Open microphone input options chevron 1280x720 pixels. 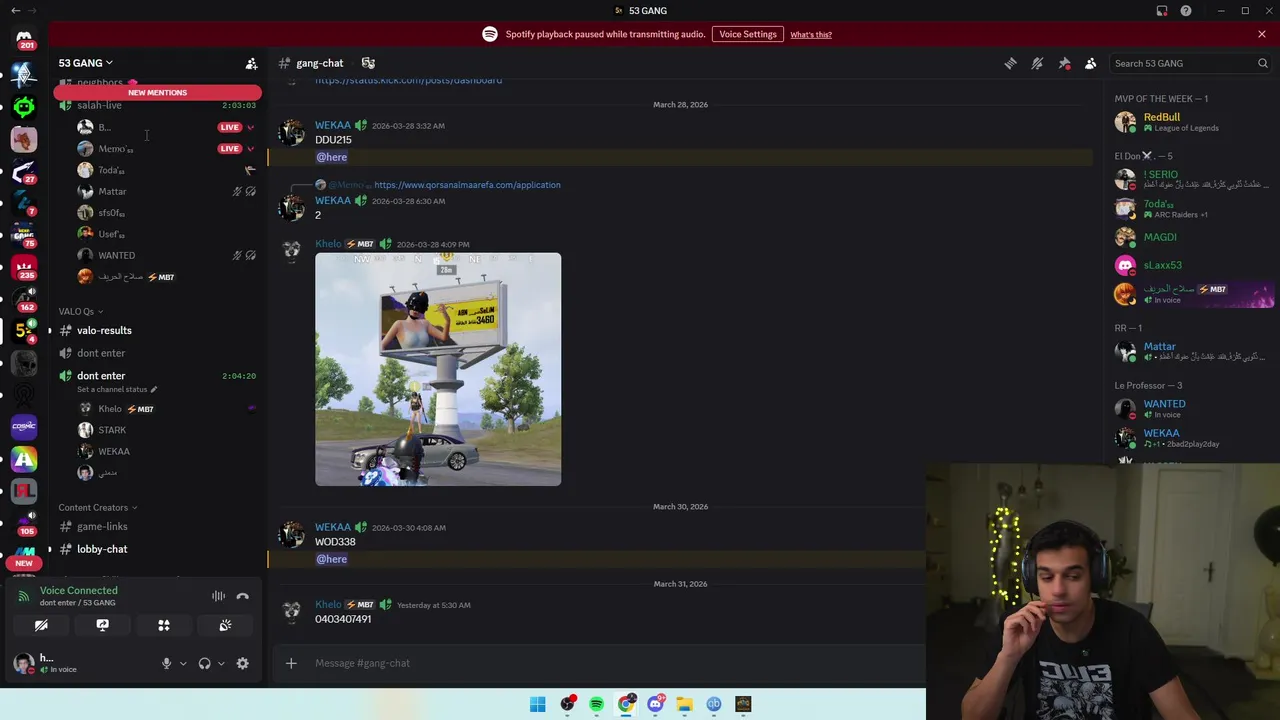(183, 663)
